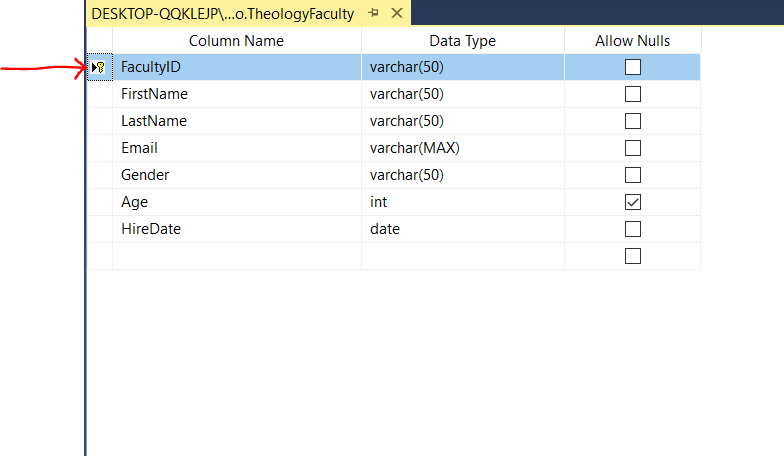Viewport: 784px width, 456px height.
Task: Select the Age column name cell
Action: [236, 202]
